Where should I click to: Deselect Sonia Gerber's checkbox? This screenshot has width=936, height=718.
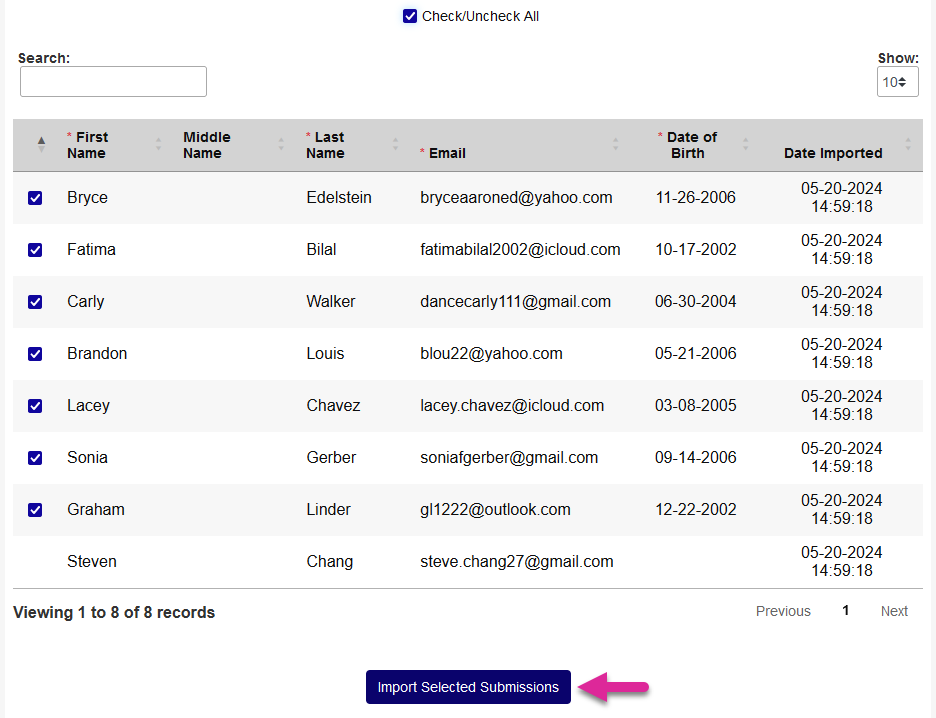pos(35,458)
